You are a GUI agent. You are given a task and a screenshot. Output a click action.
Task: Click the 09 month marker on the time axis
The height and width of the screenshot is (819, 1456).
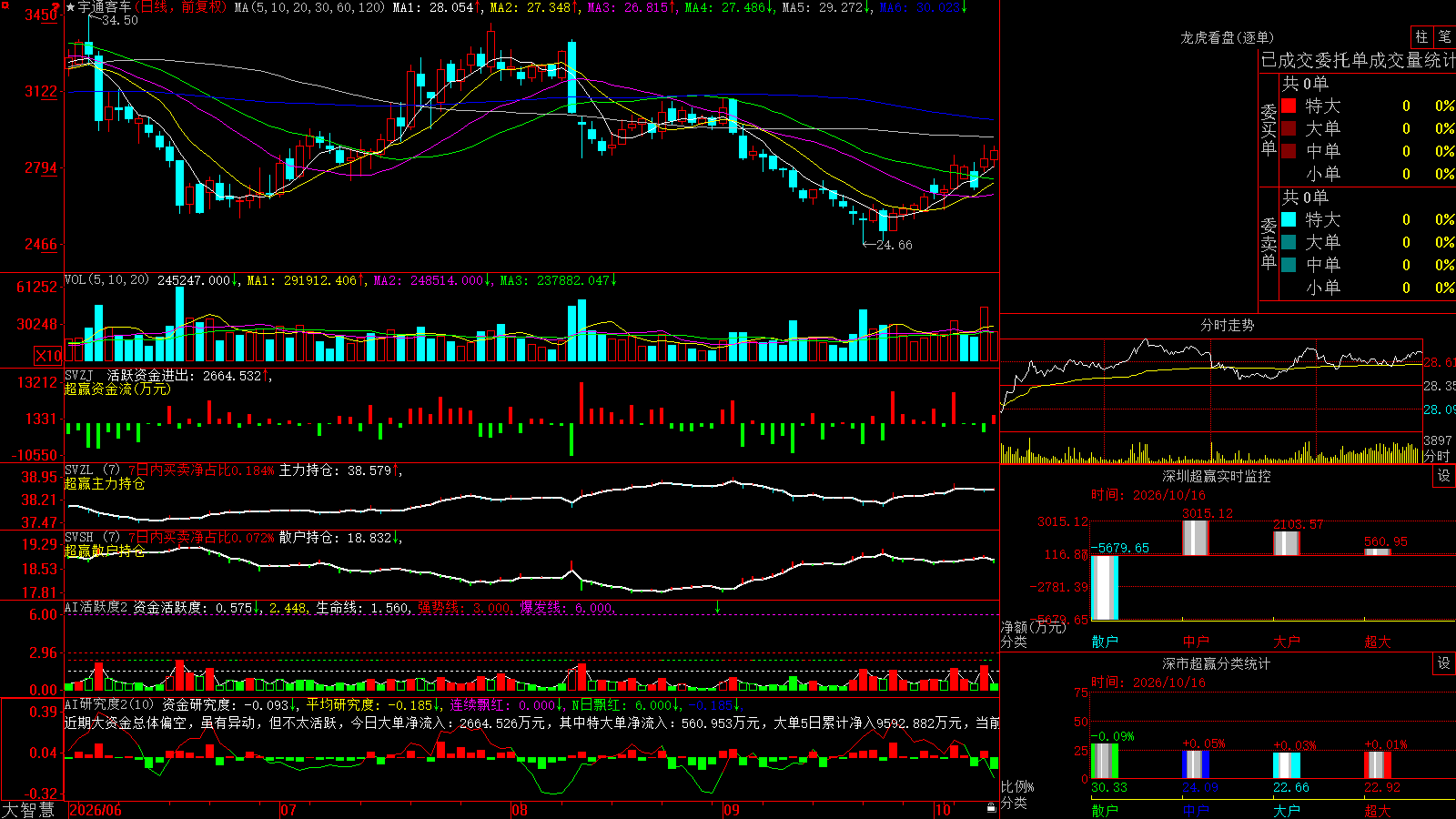732,810
